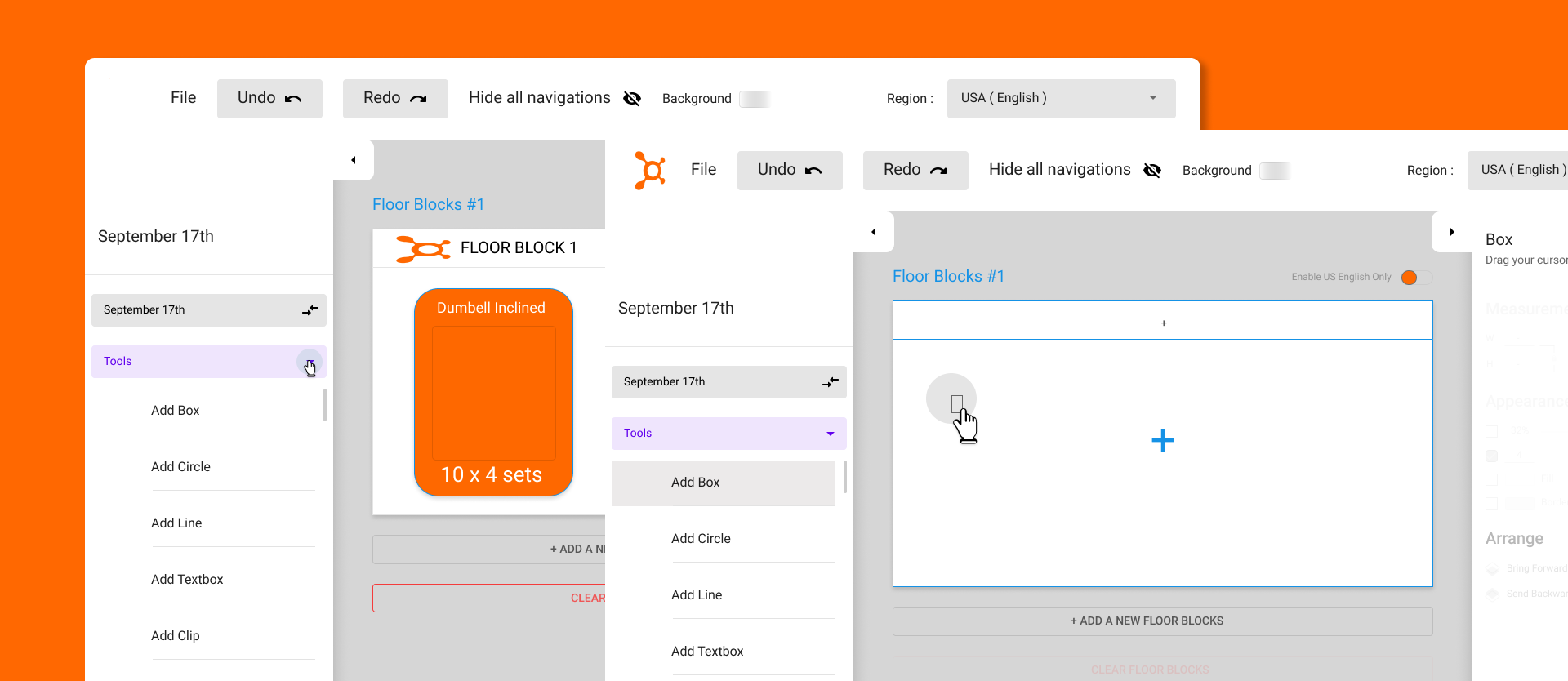This screenshot has width=1568, height=681.
Task: Click Floor Blocks #1 title in front window
Action: click(948, 277)
